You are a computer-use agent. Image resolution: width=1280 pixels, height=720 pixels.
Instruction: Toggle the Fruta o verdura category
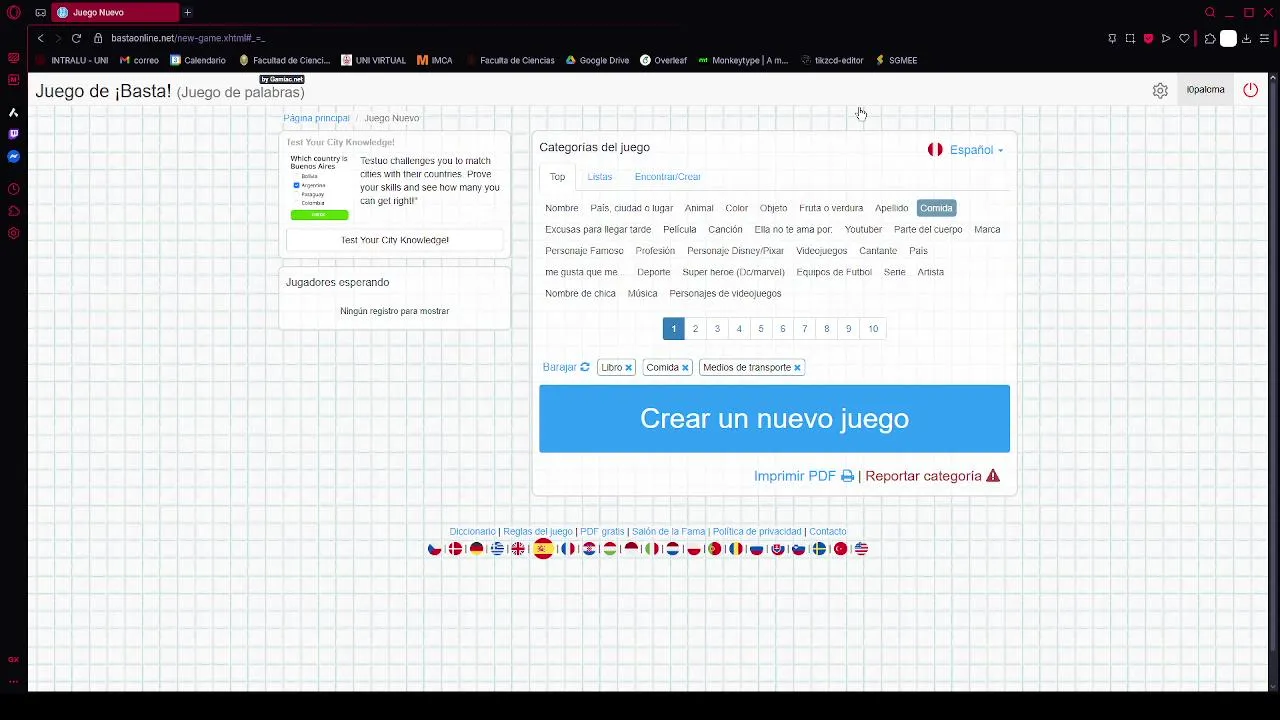pyautogui.click(x=831, y=208)
